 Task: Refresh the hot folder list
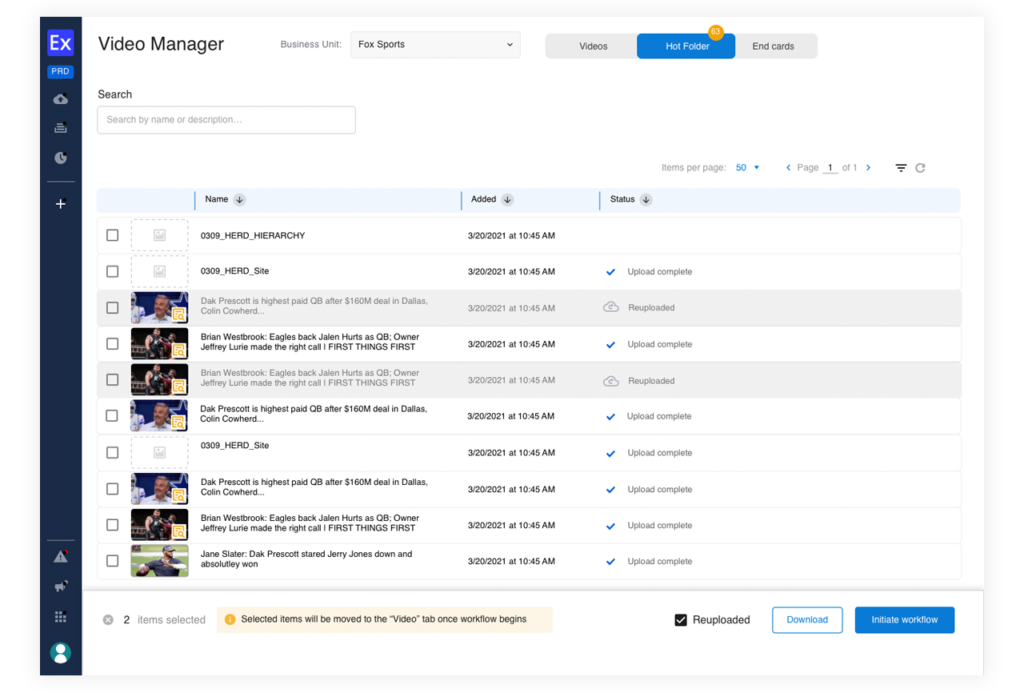coord(920,168)
